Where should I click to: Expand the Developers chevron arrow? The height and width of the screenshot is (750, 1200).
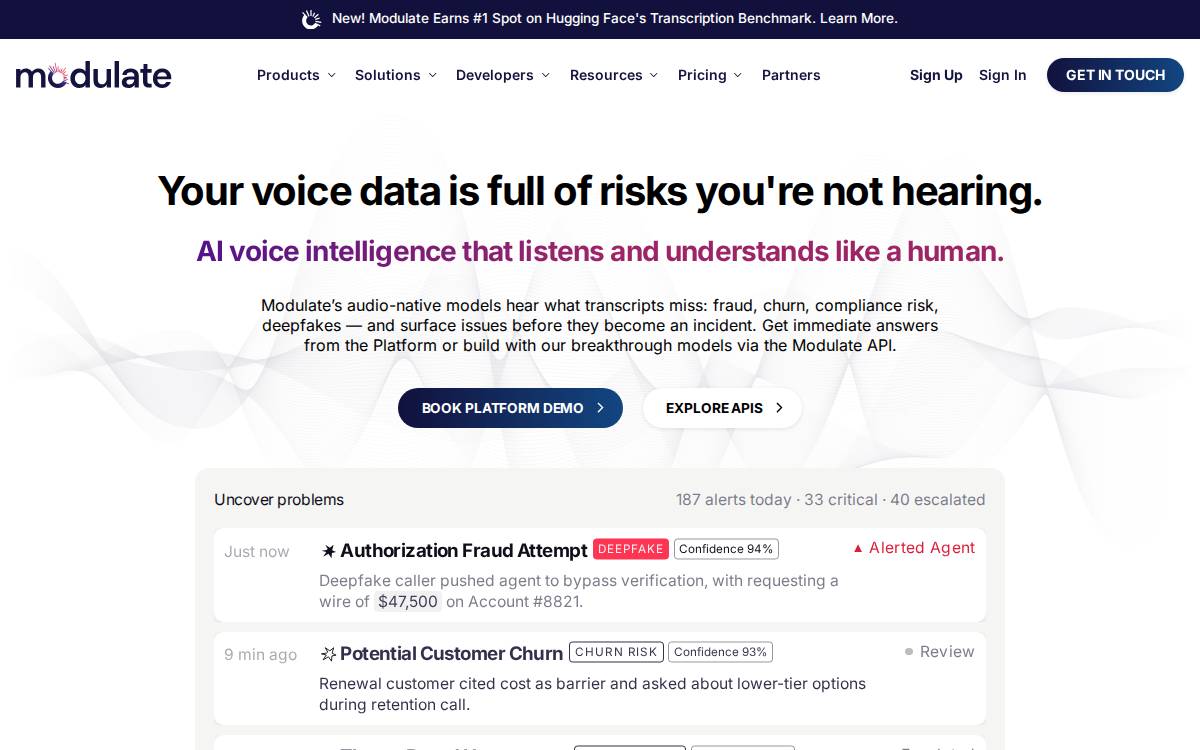(545, 75)
